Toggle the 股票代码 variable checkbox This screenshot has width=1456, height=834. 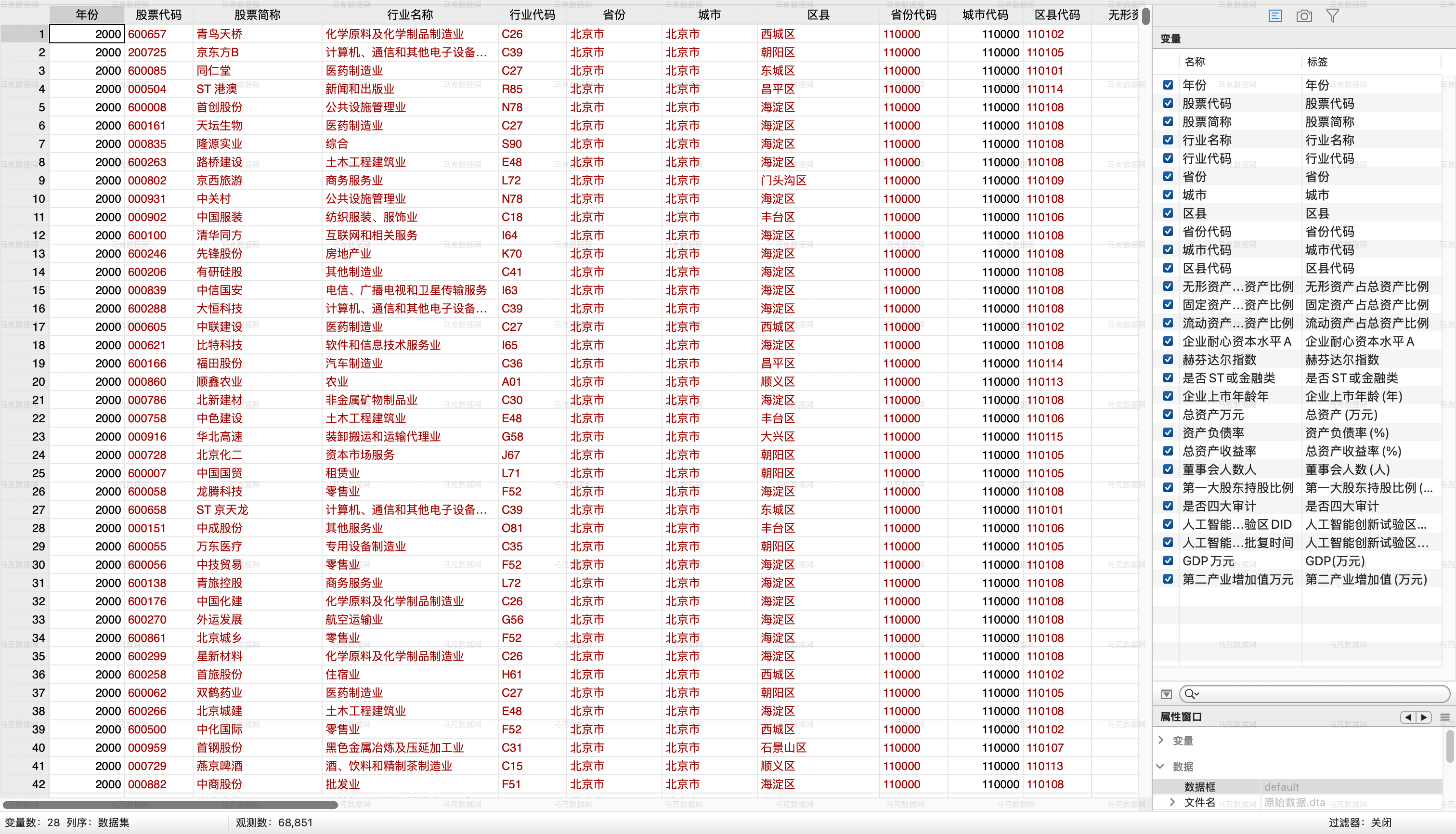pyautogui.click(x=1169, y=104)
